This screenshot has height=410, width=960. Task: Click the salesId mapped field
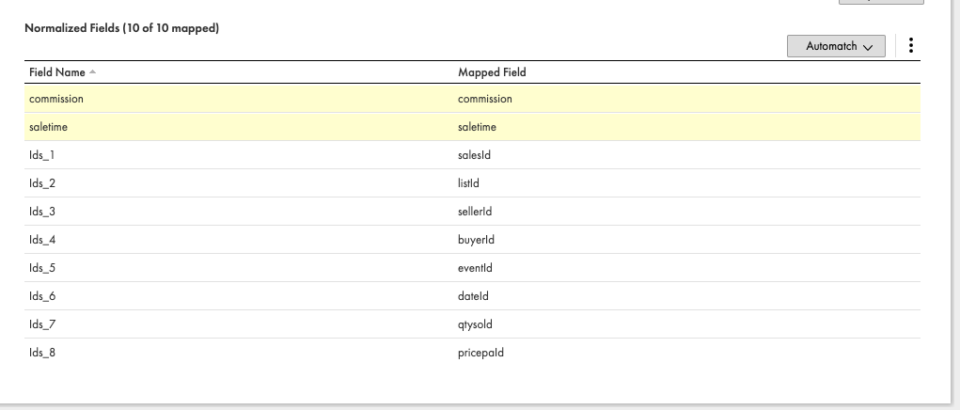(x=474, y=155)
